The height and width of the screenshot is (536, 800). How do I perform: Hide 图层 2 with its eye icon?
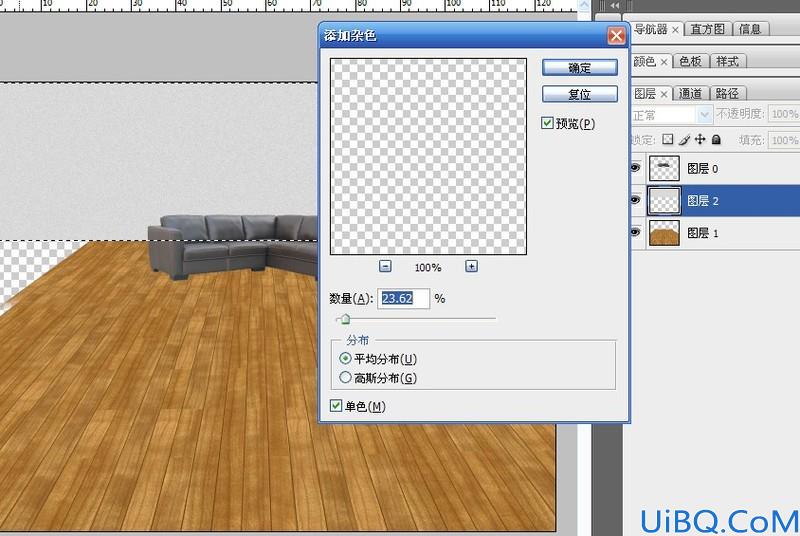coord(635,200)
